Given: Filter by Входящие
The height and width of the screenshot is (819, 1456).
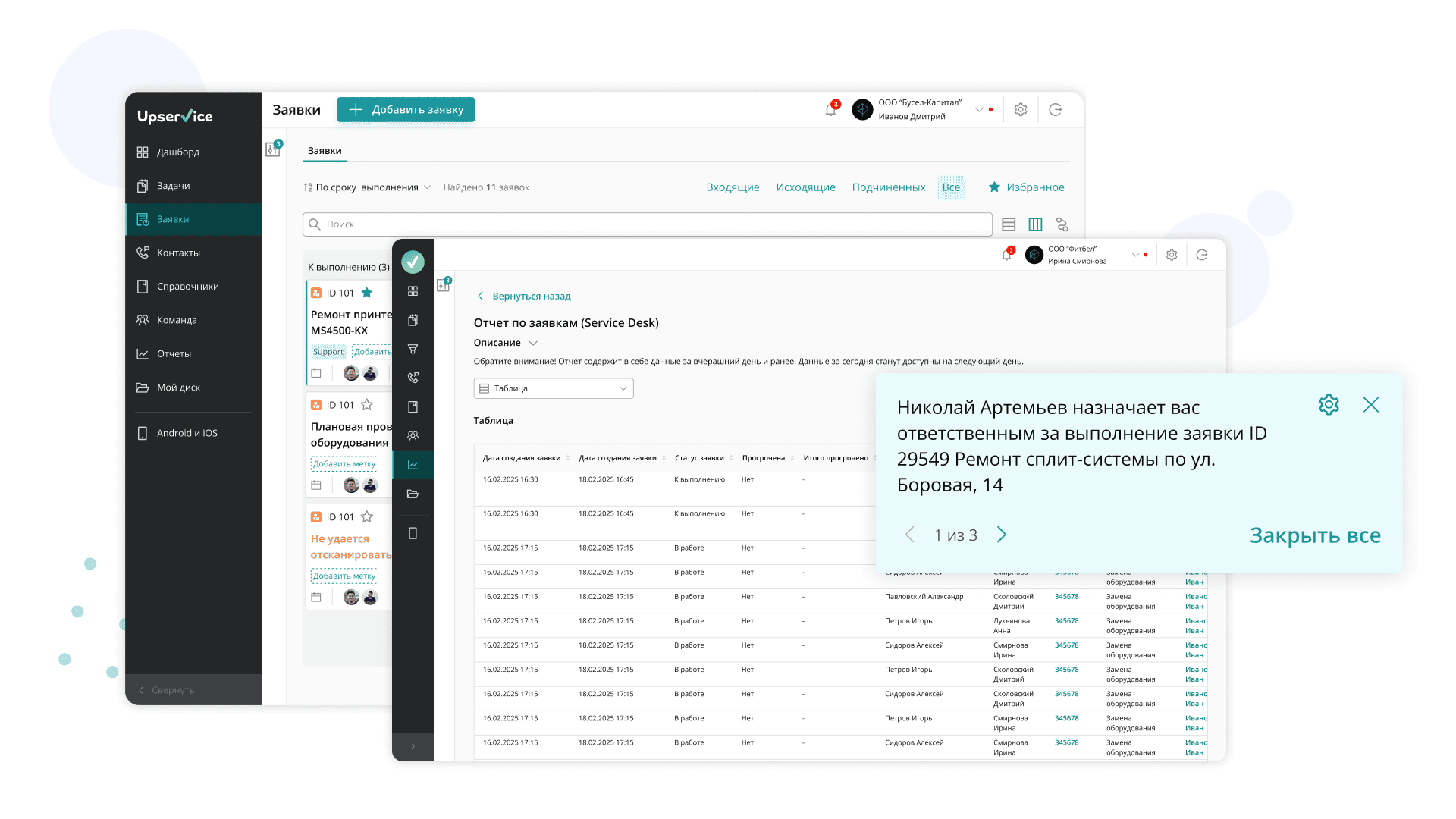Looking at the screenshot, I should click(733, 187).
